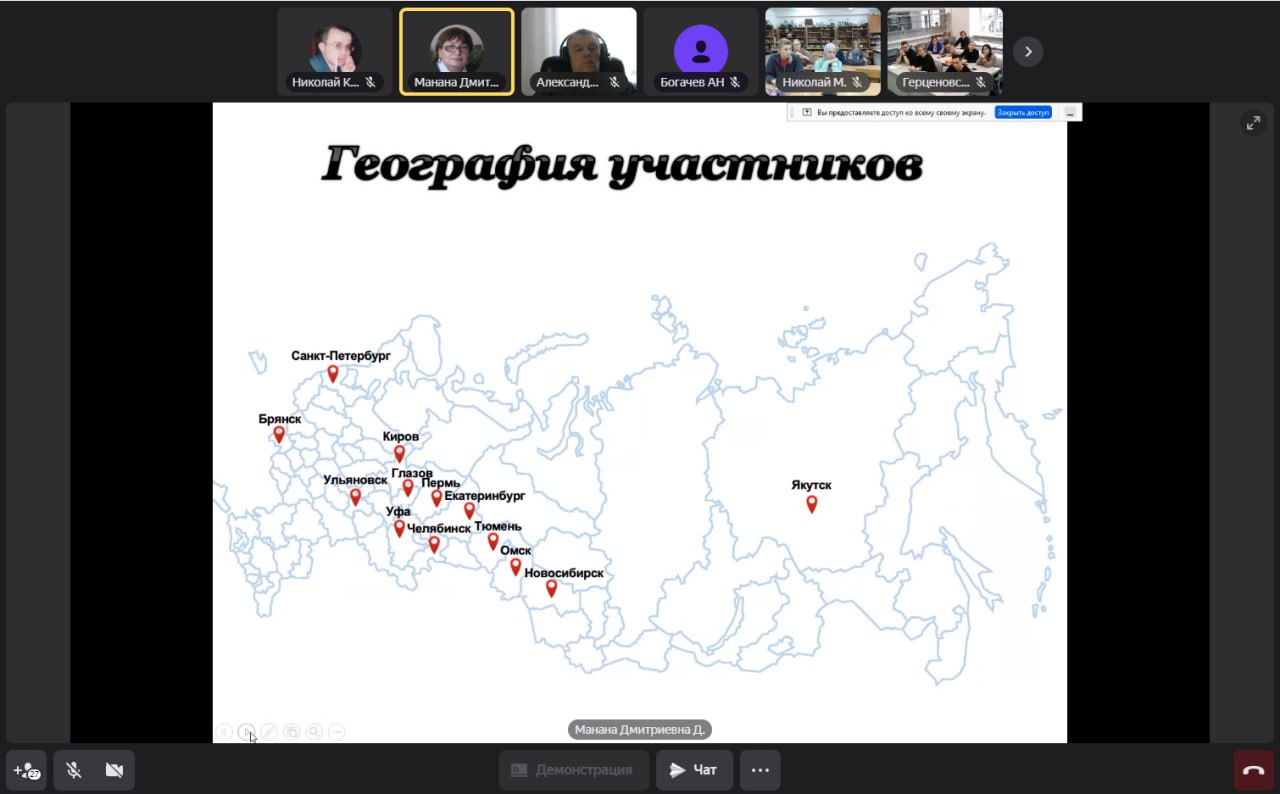Turn on the camera in the call bar
The width and height of the screenshot is (1280, 794).
point(114,770)
